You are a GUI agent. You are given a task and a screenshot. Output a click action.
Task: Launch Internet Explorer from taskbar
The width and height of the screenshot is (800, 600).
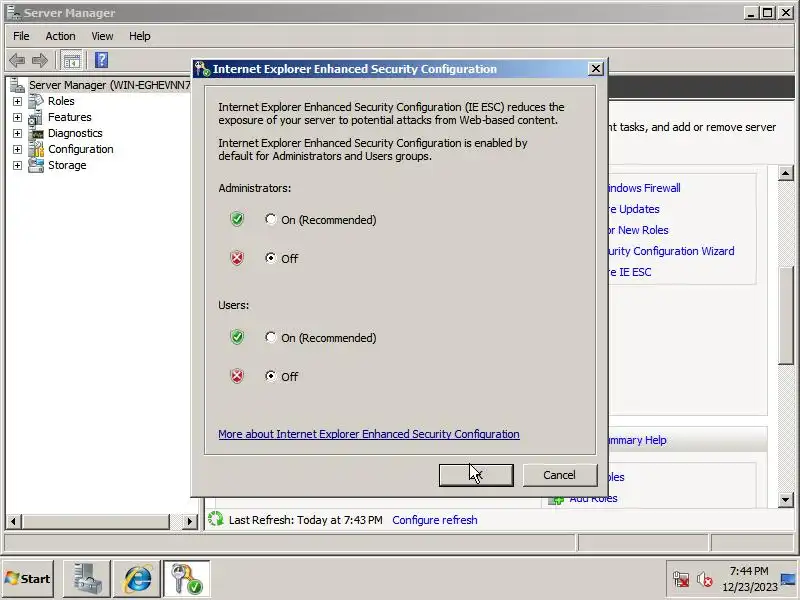pos(137,579)
